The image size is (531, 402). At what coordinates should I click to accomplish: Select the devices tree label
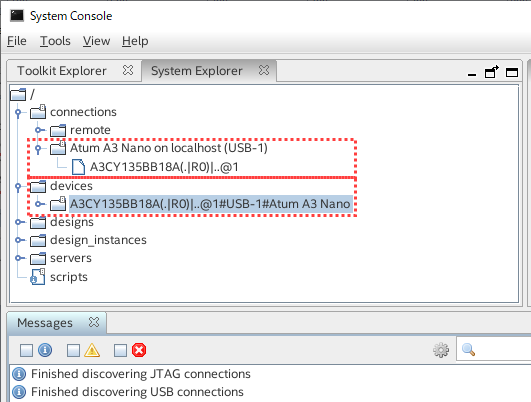(71, 186)
